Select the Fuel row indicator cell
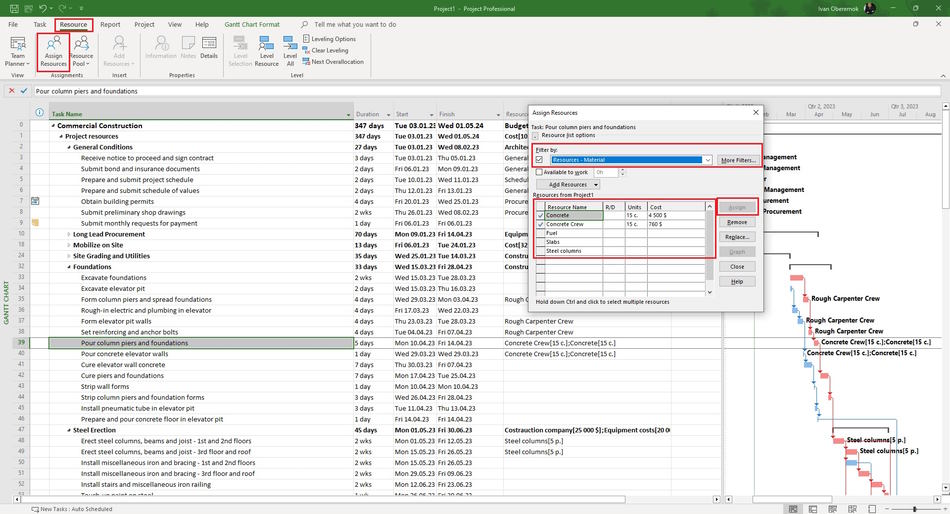 [x=540, y=233]
